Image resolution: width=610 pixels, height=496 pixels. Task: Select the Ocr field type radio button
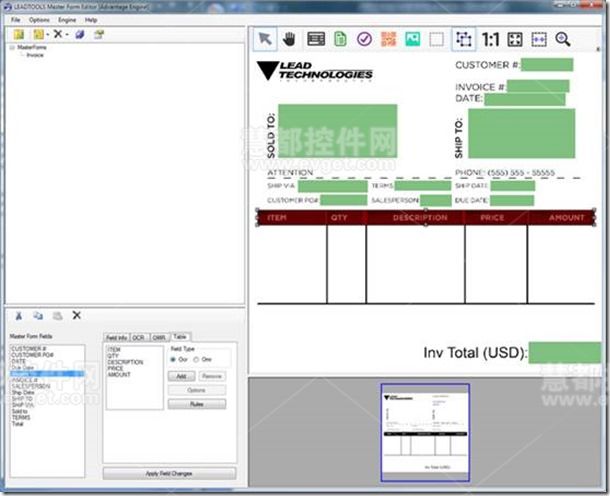click(x=173, y=359)
